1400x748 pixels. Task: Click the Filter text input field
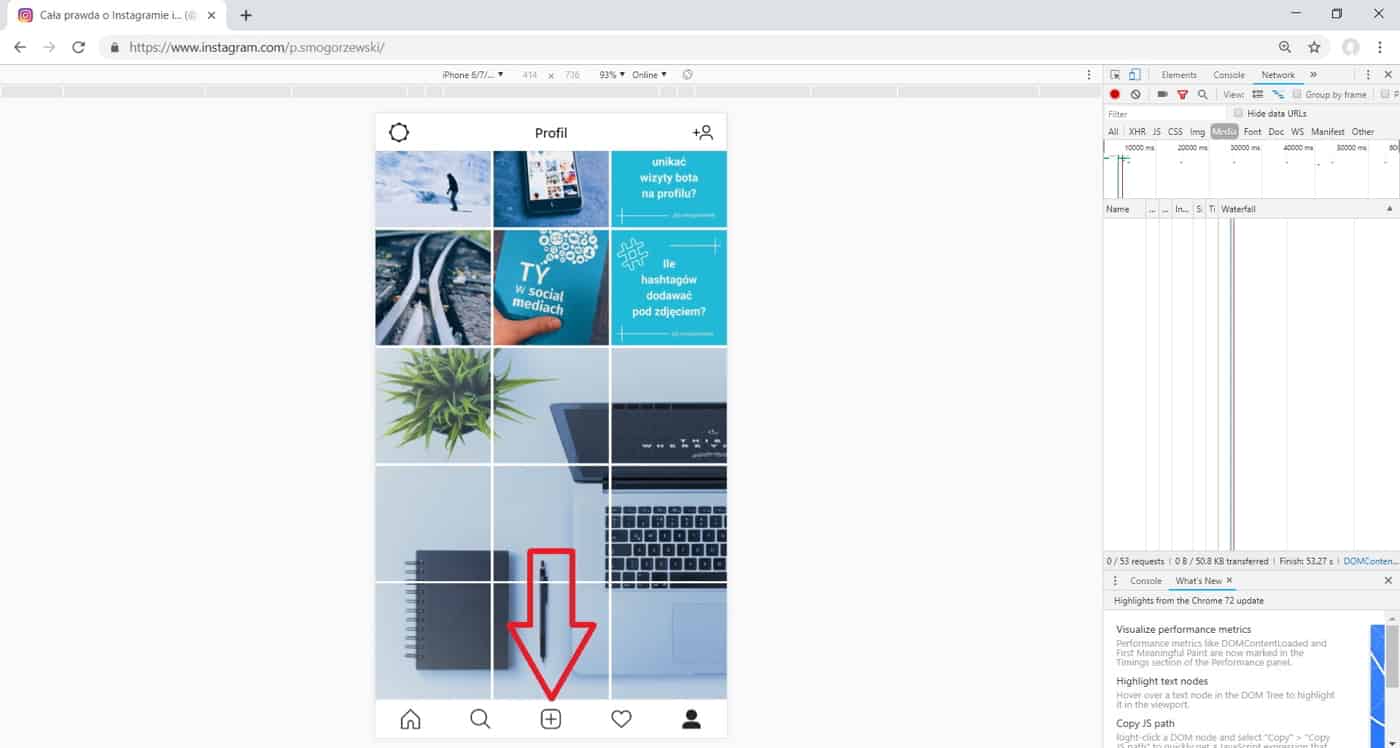[x=1165, y=114]
